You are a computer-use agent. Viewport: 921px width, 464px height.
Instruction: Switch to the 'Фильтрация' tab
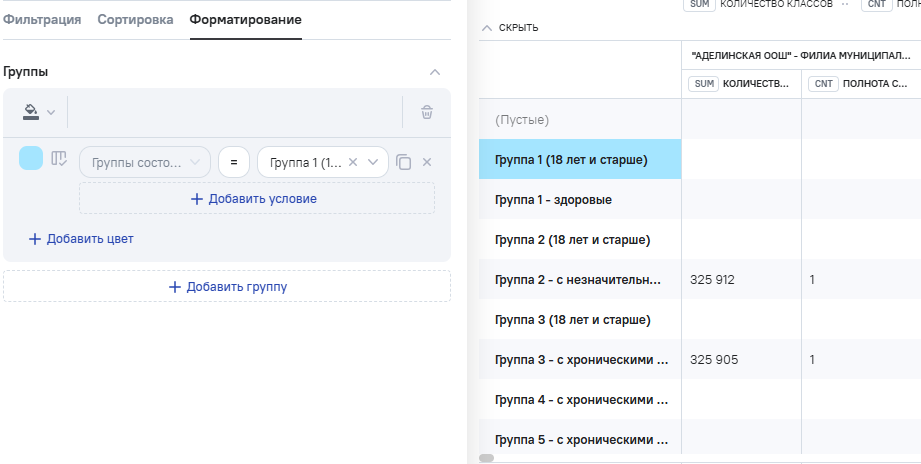click(x=42, y=20)
